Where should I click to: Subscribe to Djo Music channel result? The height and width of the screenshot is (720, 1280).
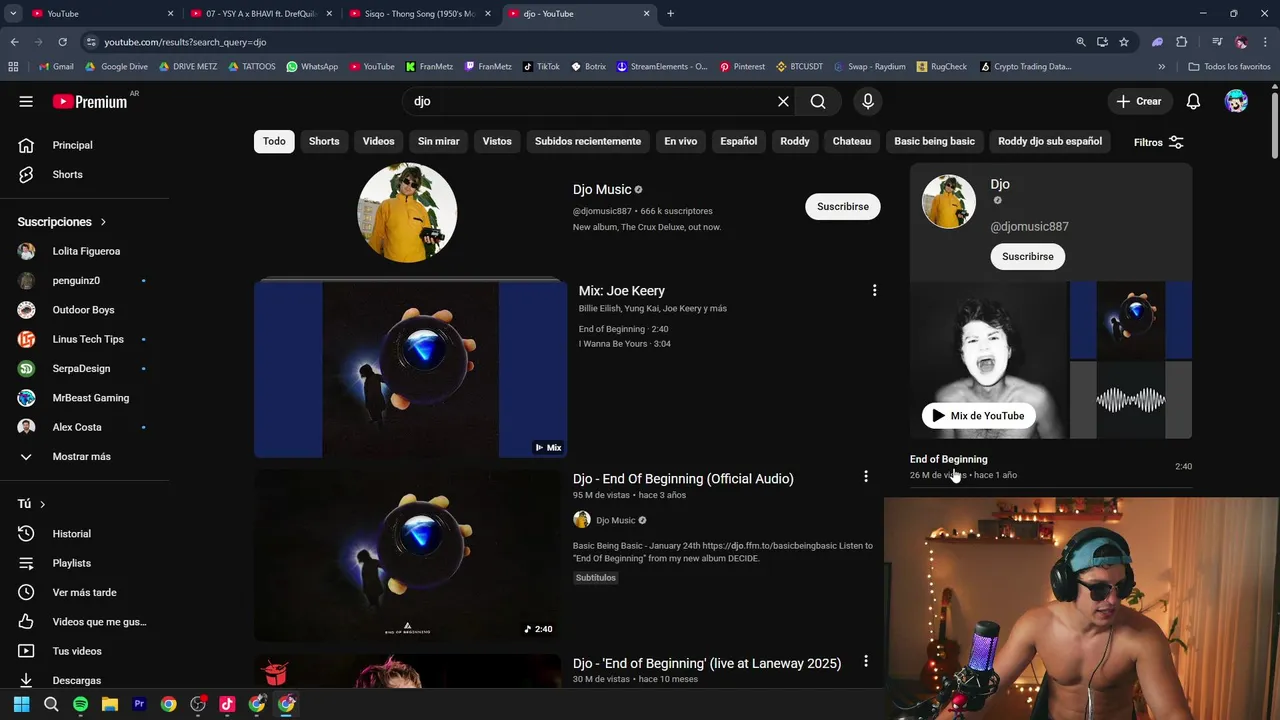(x=842, y=206)
